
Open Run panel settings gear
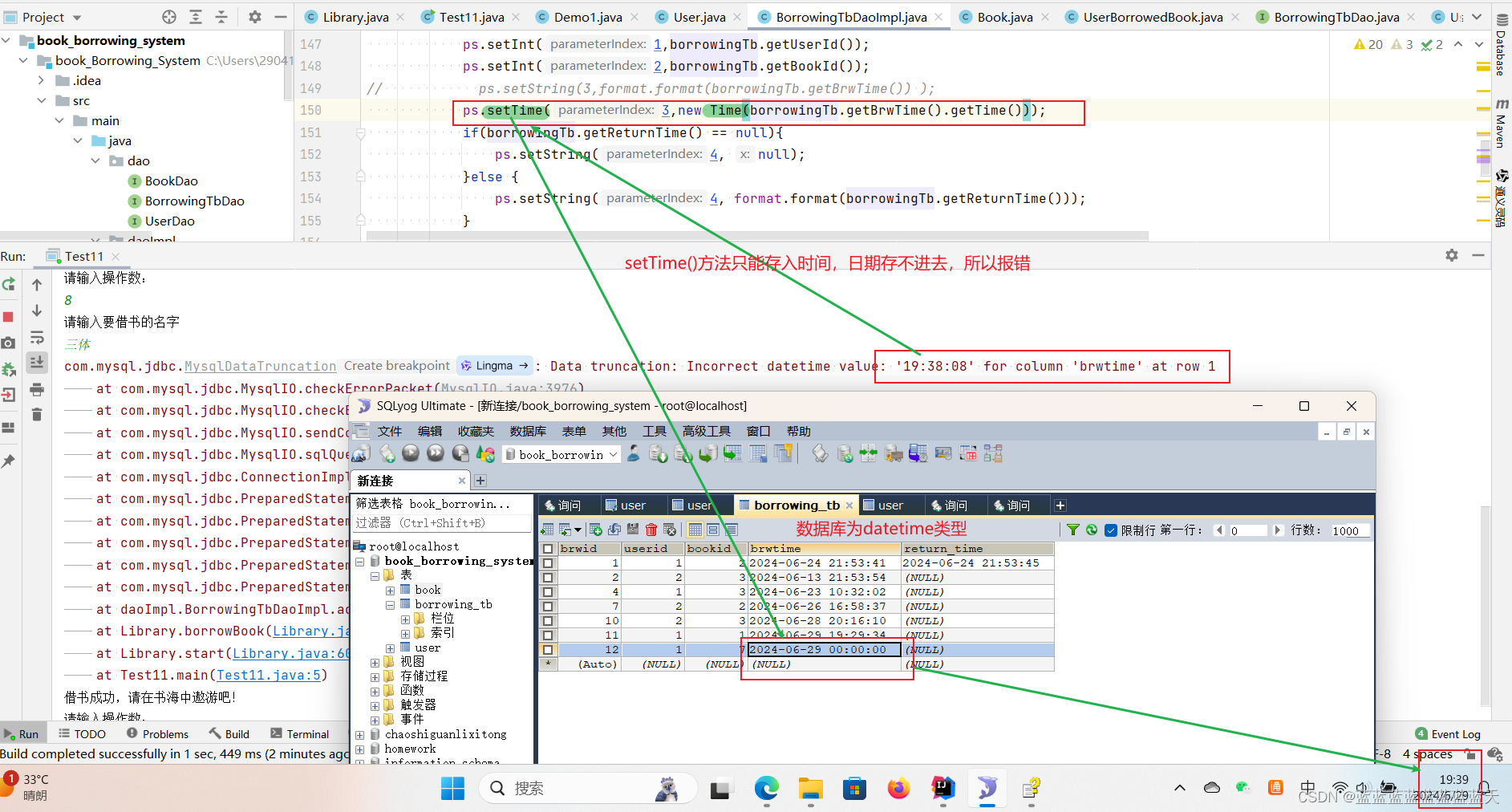point(1452,255)
